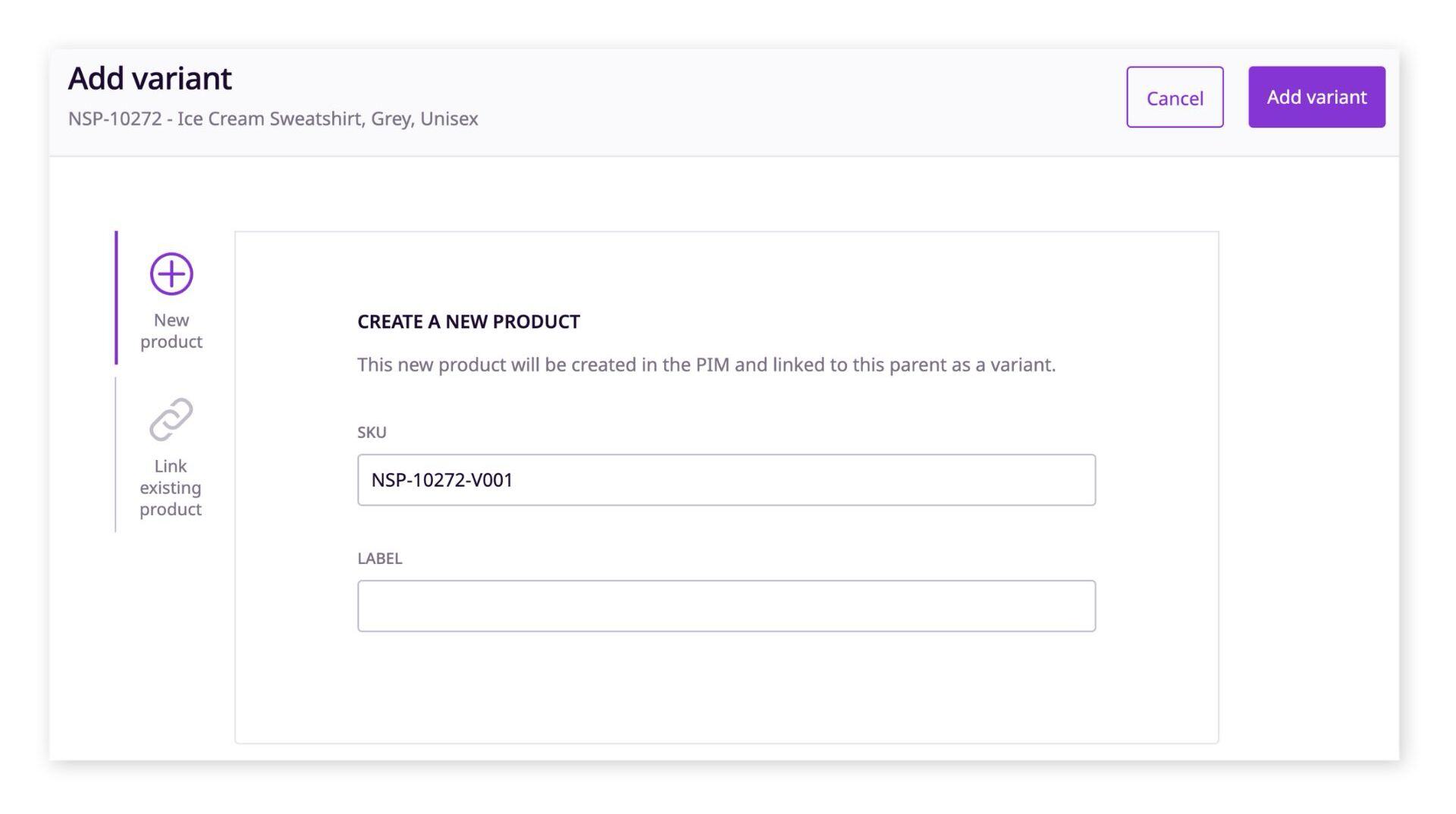Viewport: 1456px width, 814px height.
Task: Click the Cancel button
Action: coord(1175,97)
